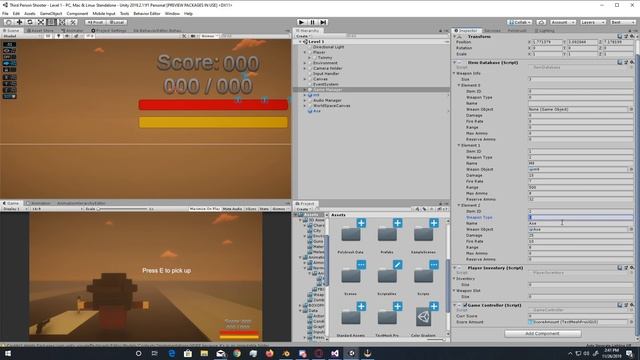Open Chrome from the taskbar

point(237,353)
